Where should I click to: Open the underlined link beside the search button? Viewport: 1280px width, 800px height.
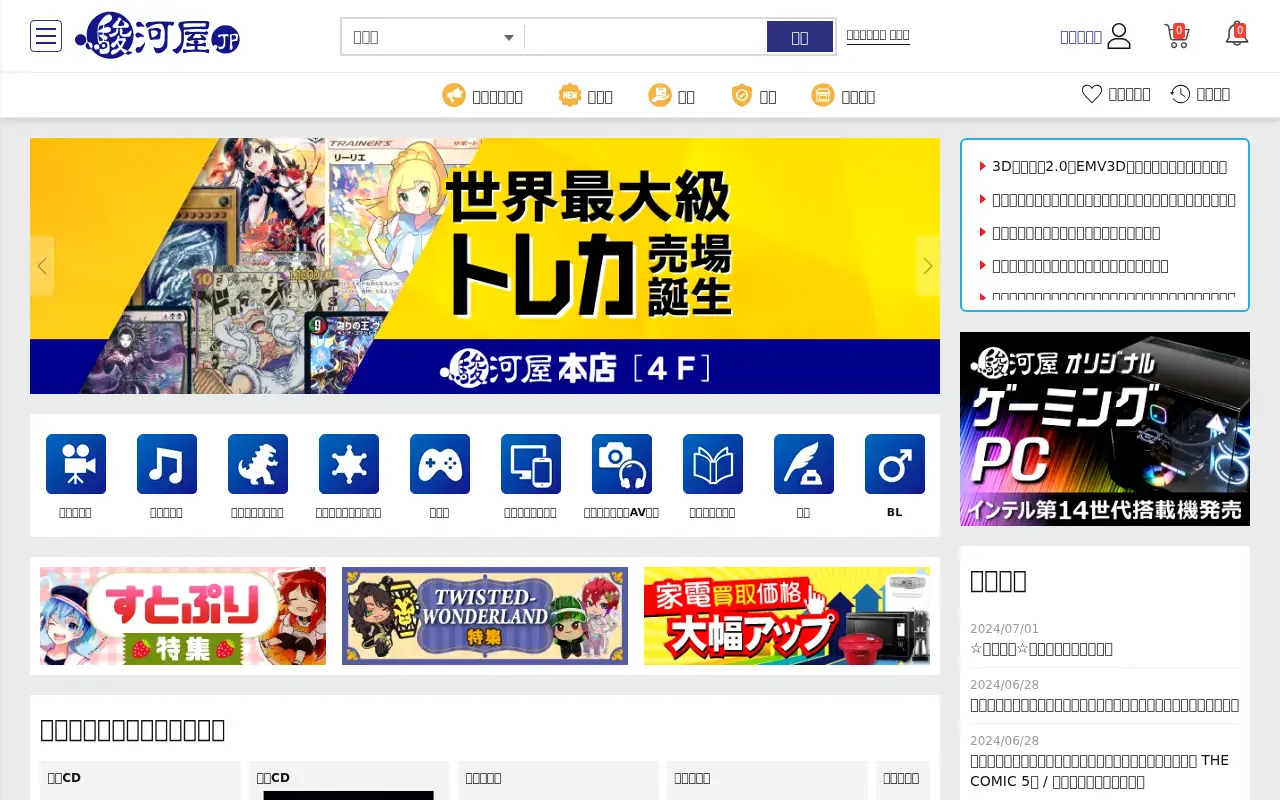point(878,35)
